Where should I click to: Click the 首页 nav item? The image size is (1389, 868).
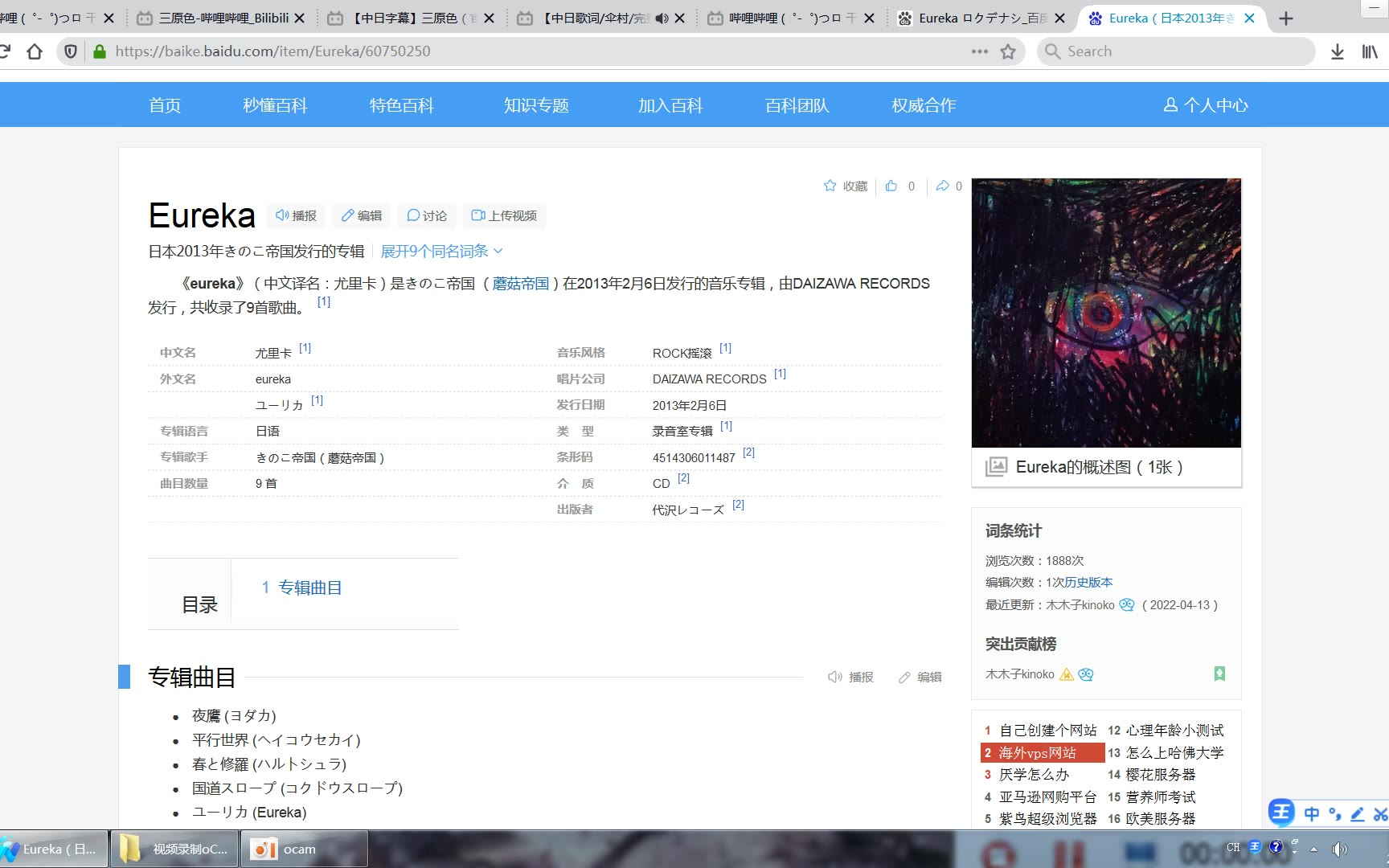click(165, 105)
